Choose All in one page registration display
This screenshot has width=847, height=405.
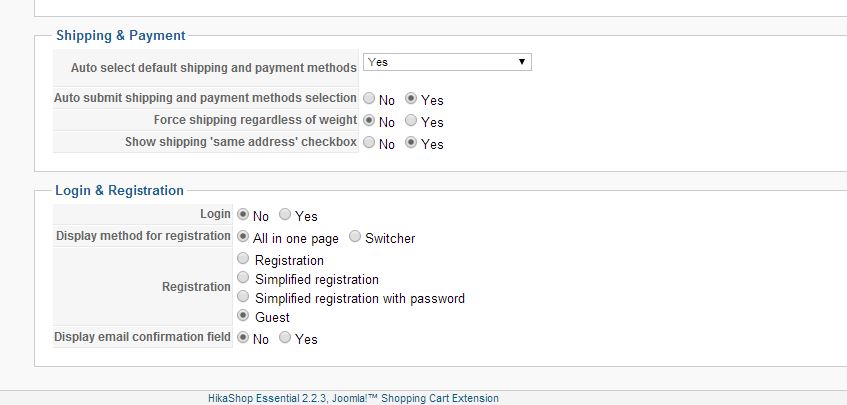(x=243, y=237)
